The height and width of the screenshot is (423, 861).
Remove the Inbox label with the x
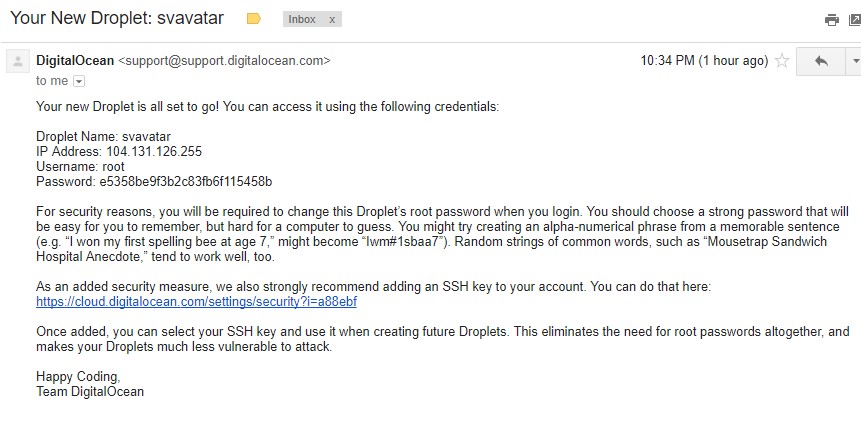(332, 19)
